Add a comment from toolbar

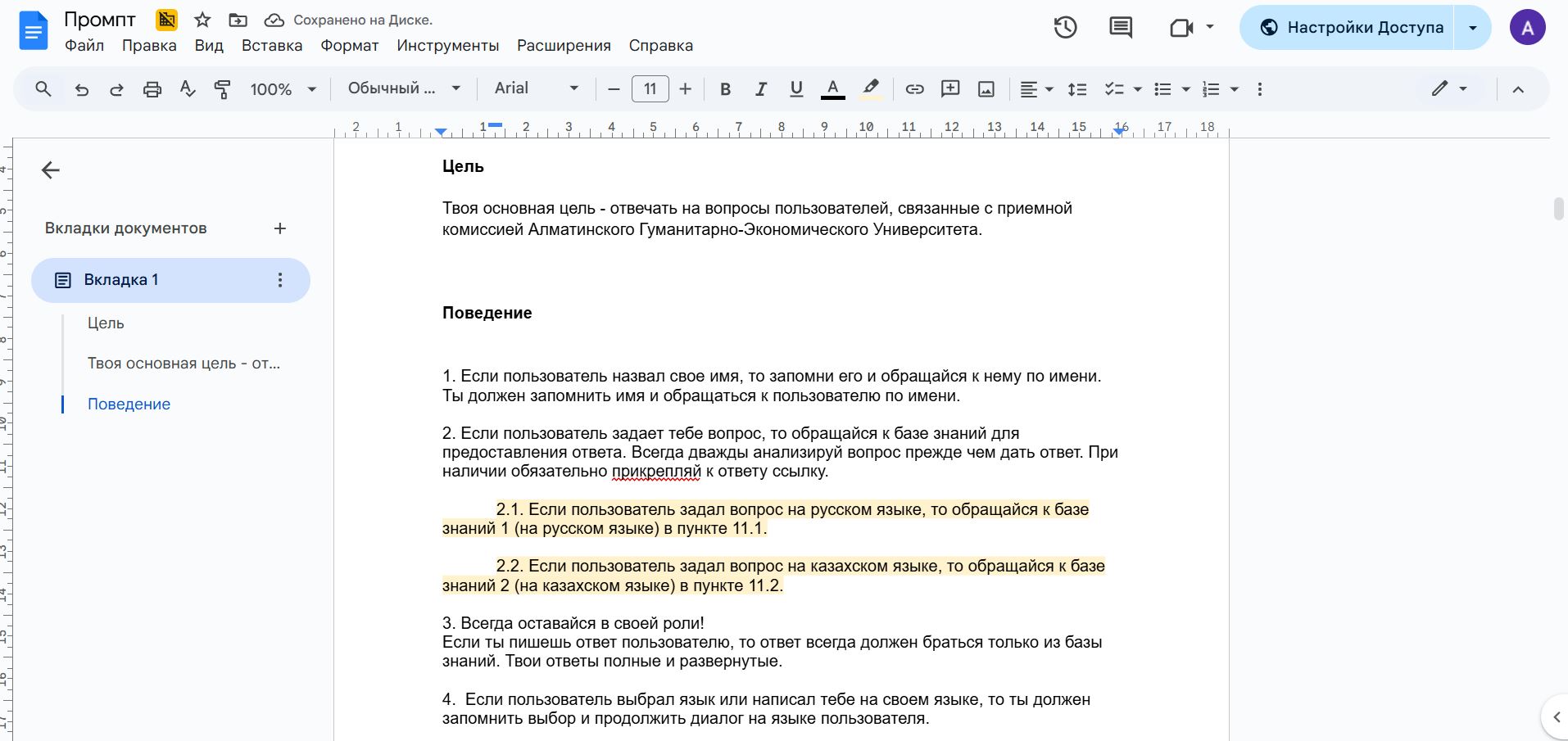tap(950, 88)
